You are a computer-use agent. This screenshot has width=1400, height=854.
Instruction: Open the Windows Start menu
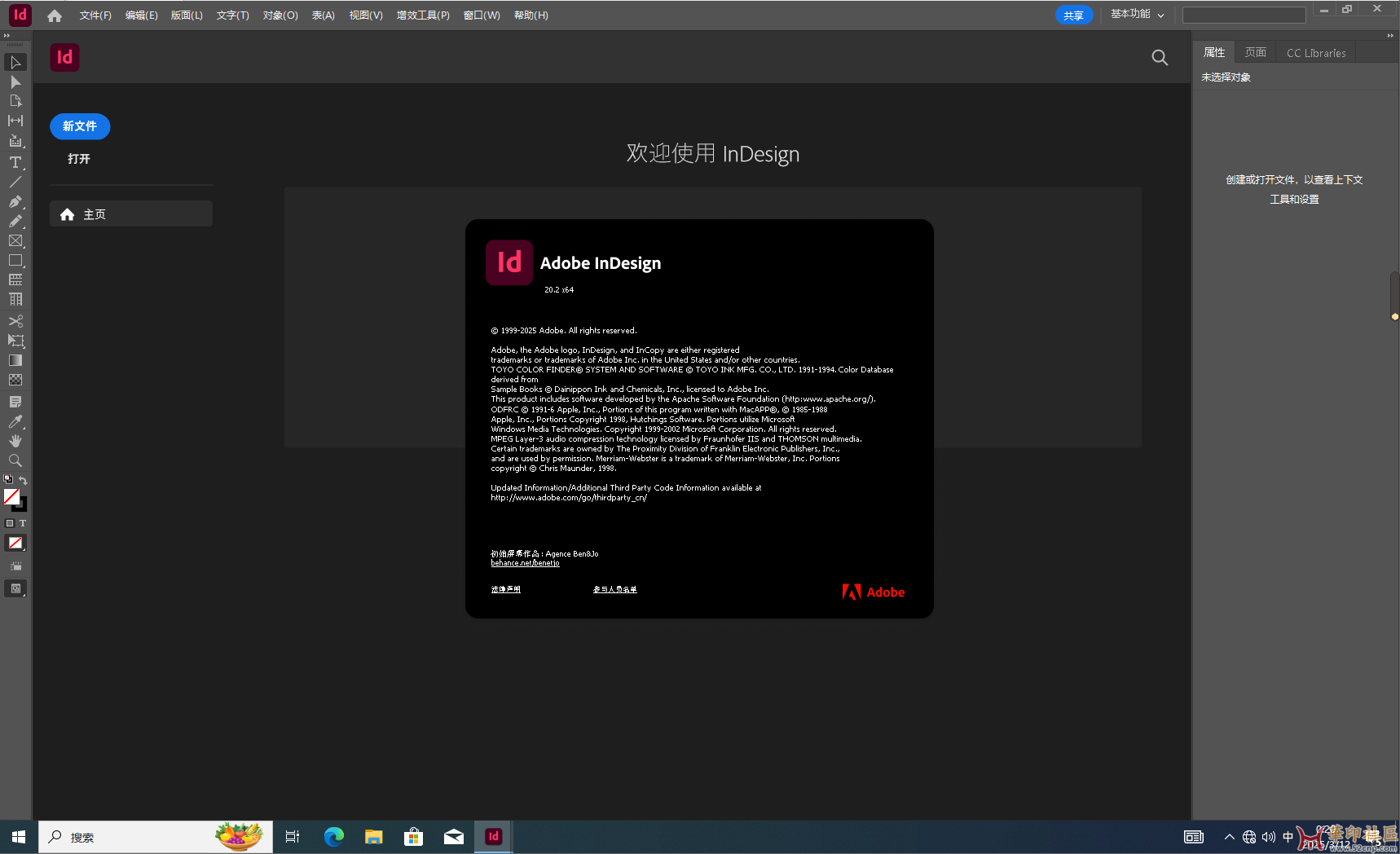click(19, 837)
